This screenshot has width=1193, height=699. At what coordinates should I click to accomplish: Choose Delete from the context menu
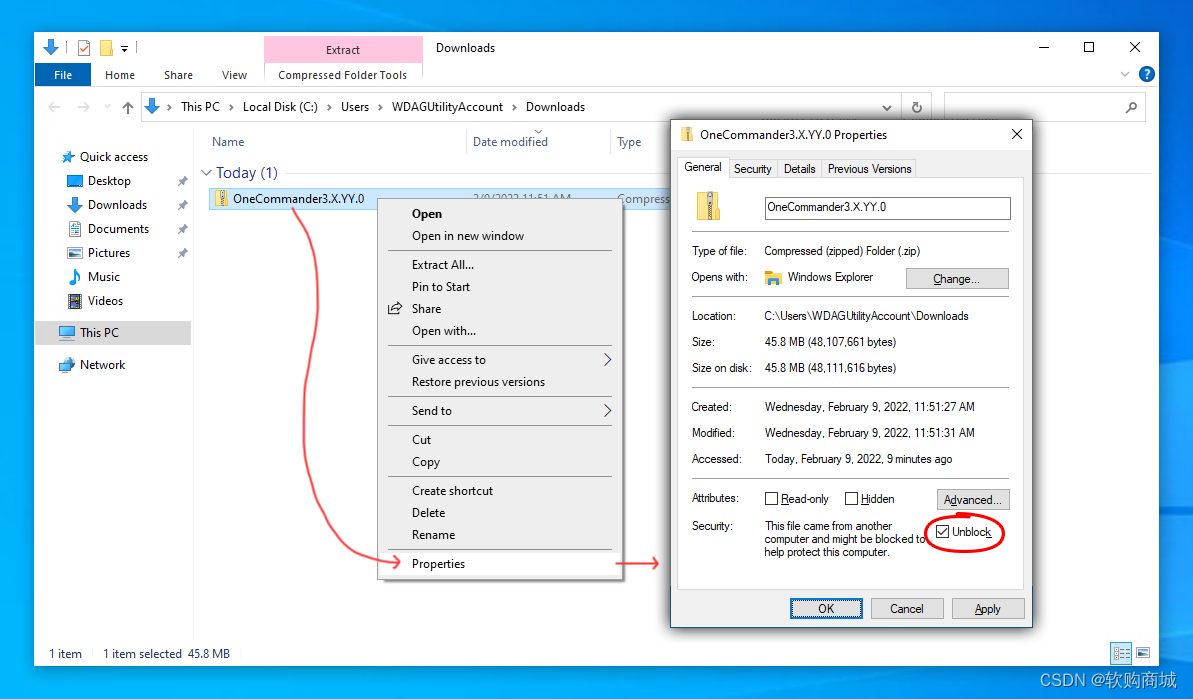pyautogui.click(x=428, y=513)
